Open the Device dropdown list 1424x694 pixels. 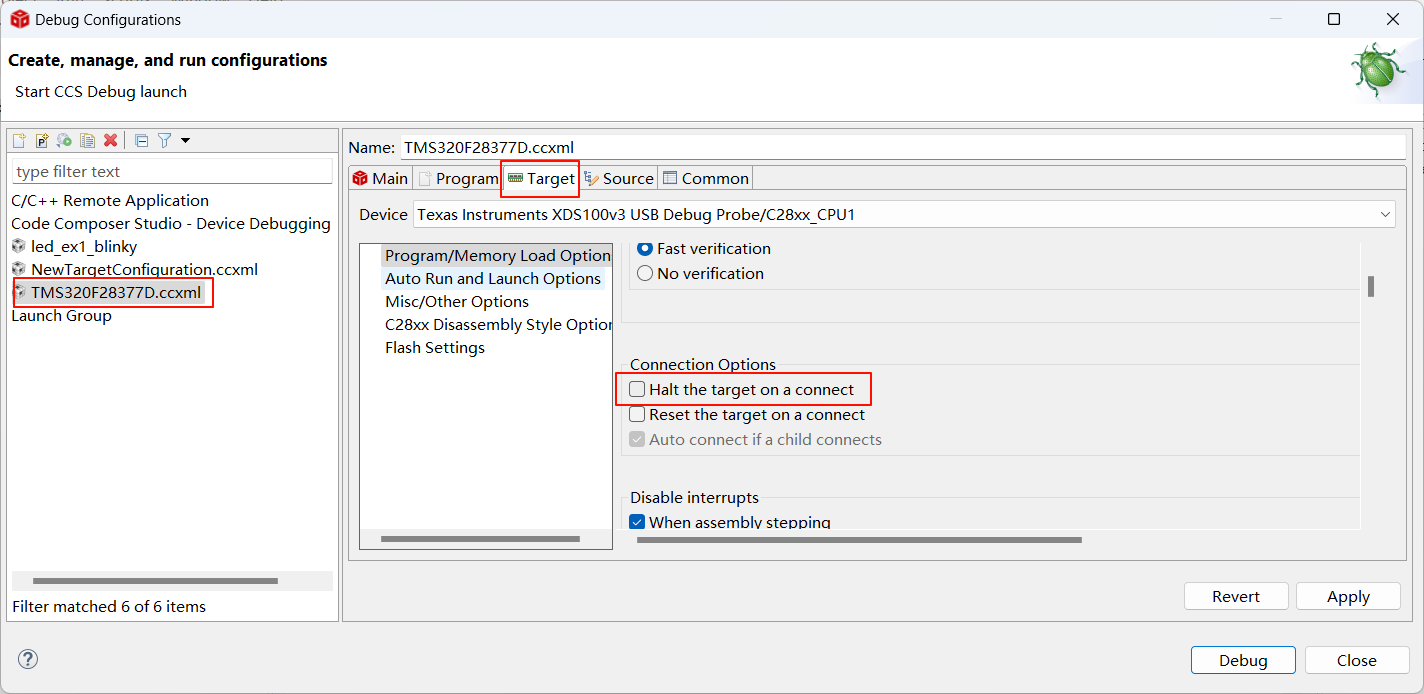click(1385, 214)
